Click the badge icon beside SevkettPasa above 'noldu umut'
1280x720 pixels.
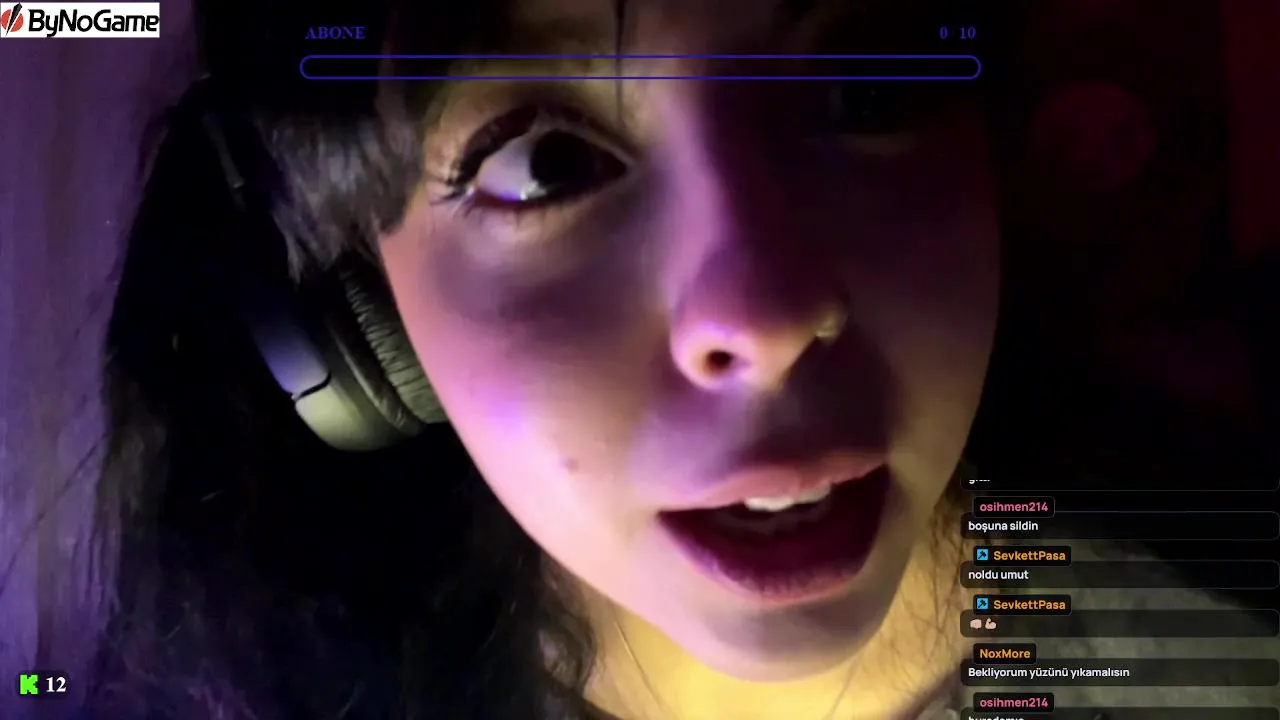(982, 555)
